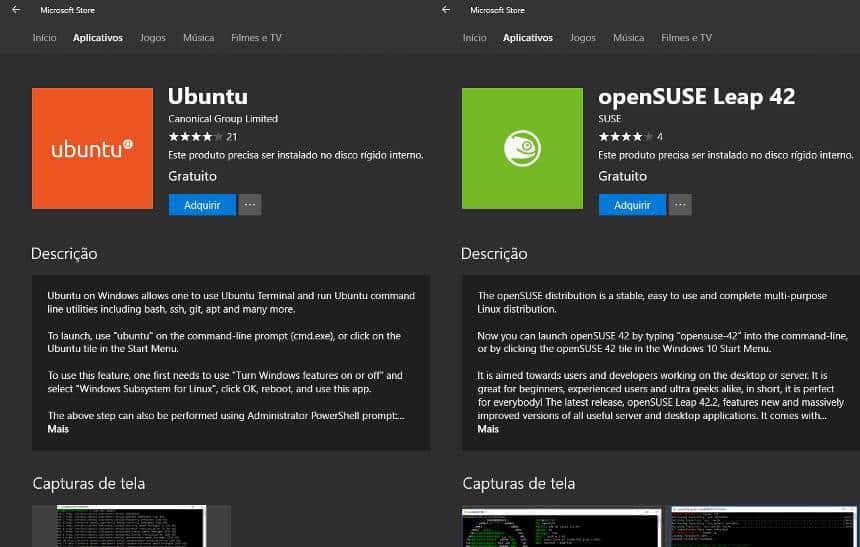Viewport: 860px width, 547px height.
Task: Click "The openSUSE distribution is a stable" paragraph
Action: pos(652,302)
